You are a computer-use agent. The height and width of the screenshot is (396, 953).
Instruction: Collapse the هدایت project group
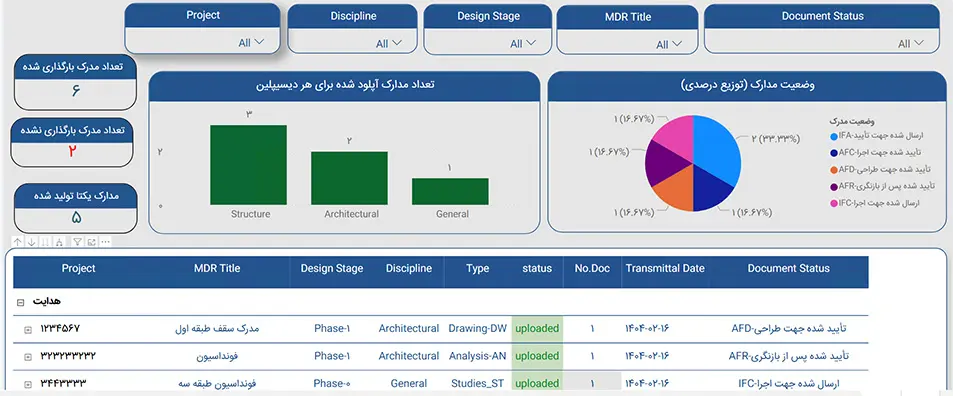[21, 302]
